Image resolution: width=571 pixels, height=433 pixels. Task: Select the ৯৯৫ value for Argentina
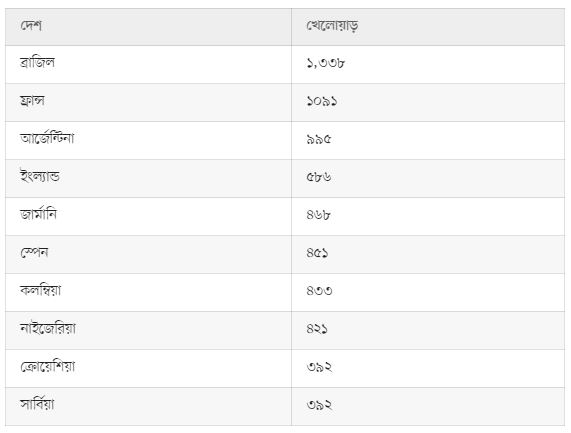pyautogui.click(x=319, y=139)
